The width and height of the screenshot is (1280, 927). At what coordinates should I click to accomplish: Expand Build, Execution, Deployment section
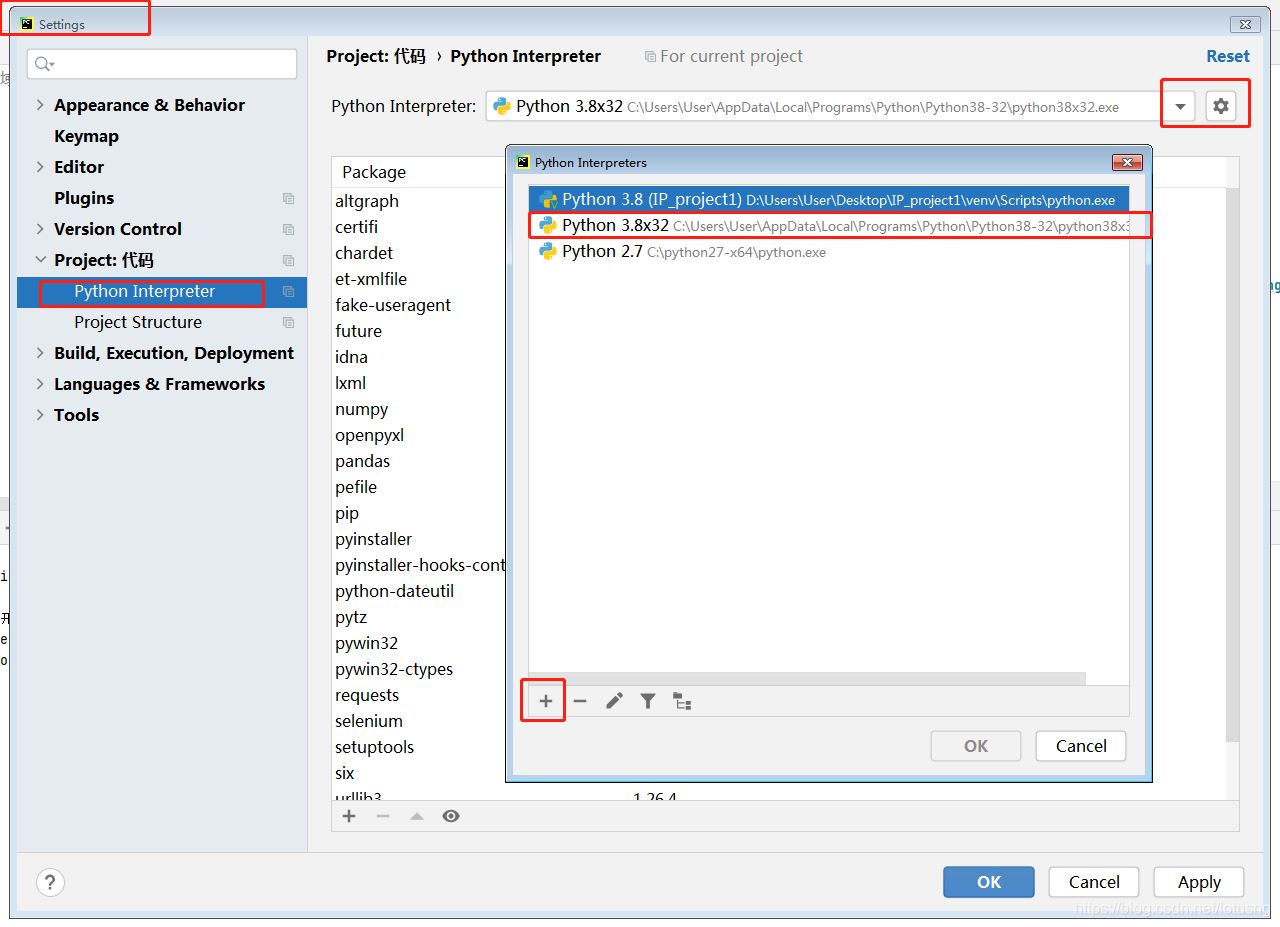40,353
